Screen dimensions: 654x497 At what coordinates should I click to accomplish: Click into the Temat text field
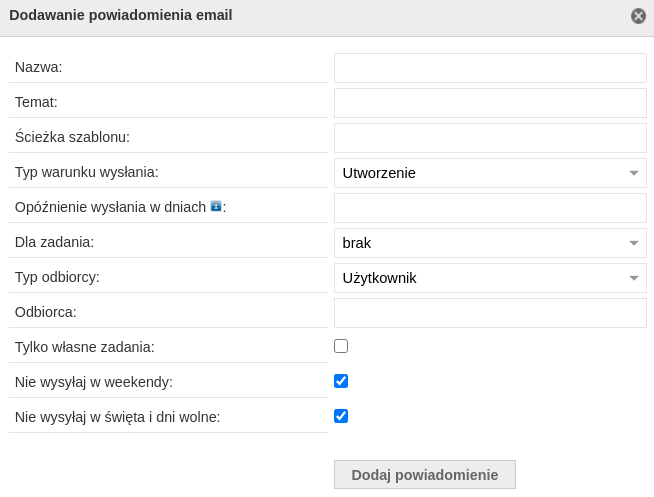(x=490, y=103)
